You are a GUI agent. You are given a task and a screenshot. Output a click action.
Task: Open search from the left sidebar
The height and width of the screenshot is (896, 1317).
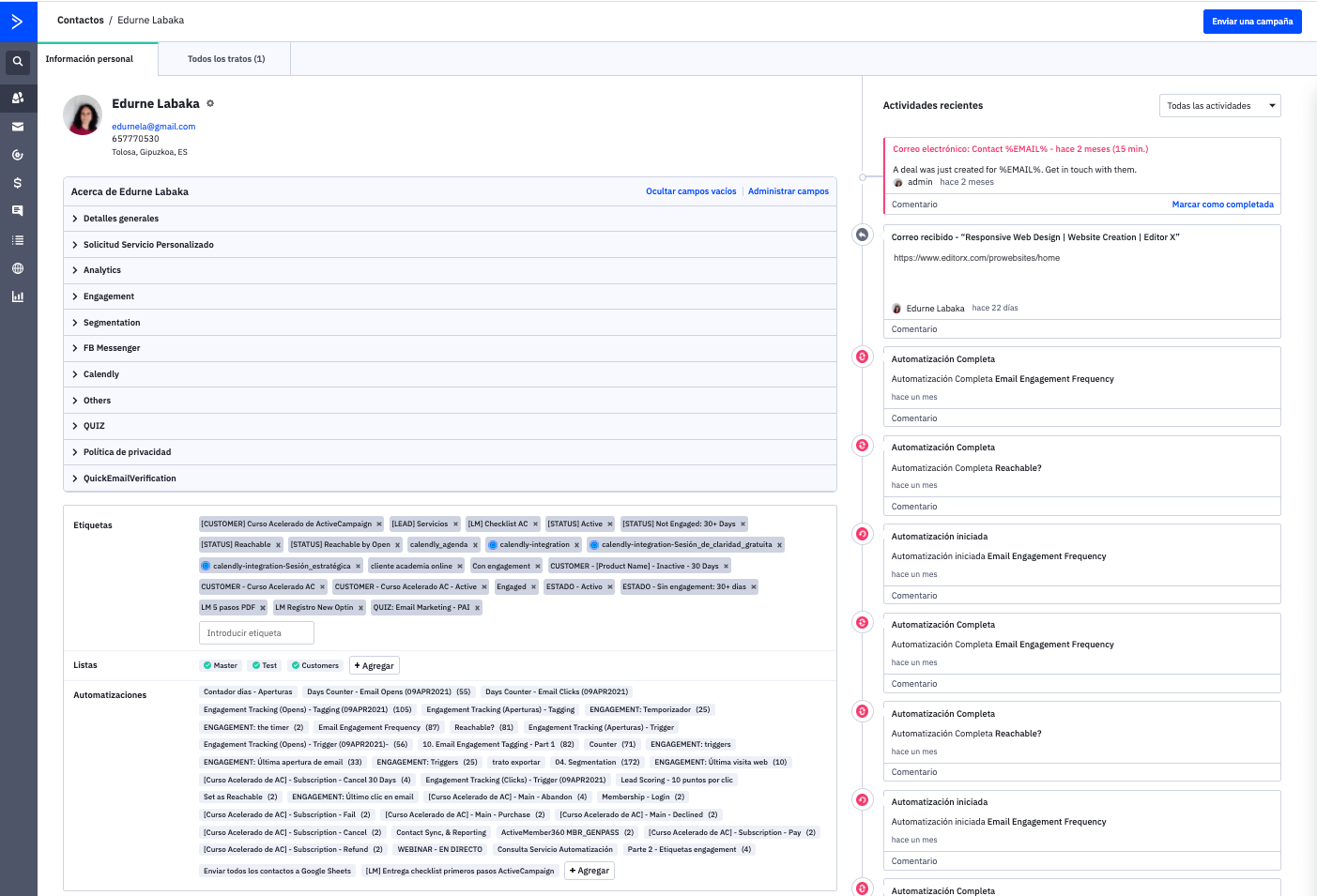[x=18, y=62]
